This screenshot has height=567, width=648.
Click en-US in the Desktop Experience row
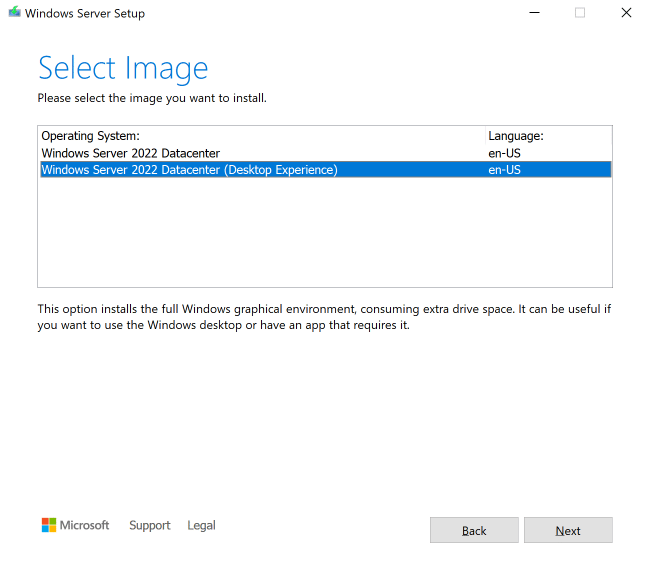click(504, 170)
